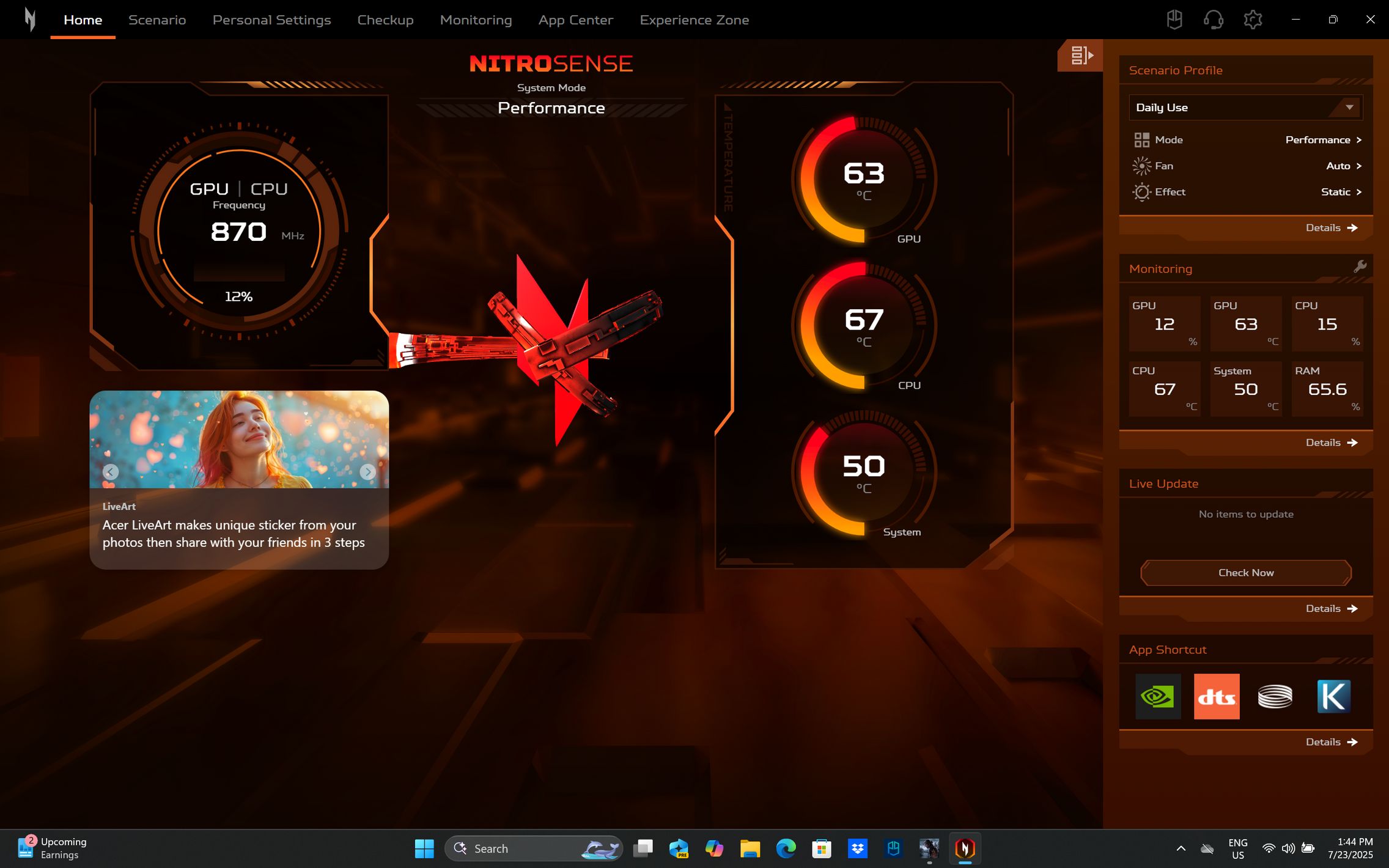
Task: Click the LiveArt banner image
Action: tap(239, 439)
